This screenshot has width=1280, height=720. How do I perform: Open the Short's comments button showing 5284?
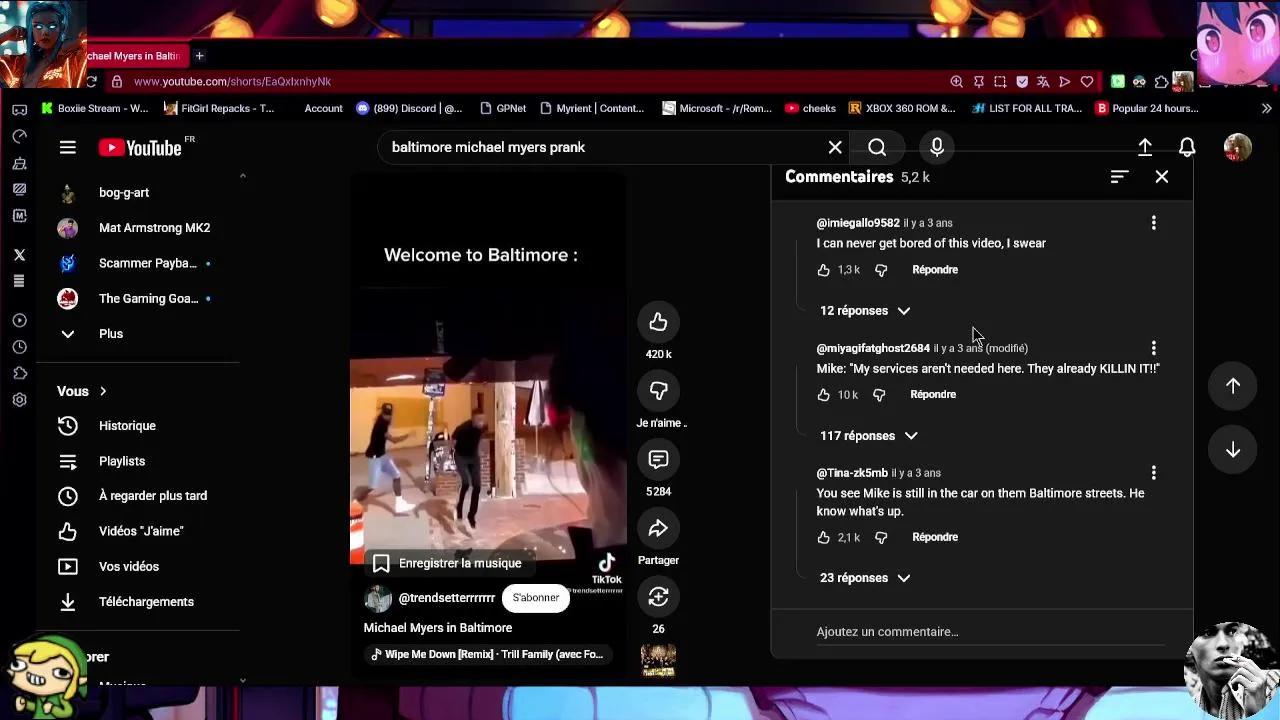[x=658, y=460]
